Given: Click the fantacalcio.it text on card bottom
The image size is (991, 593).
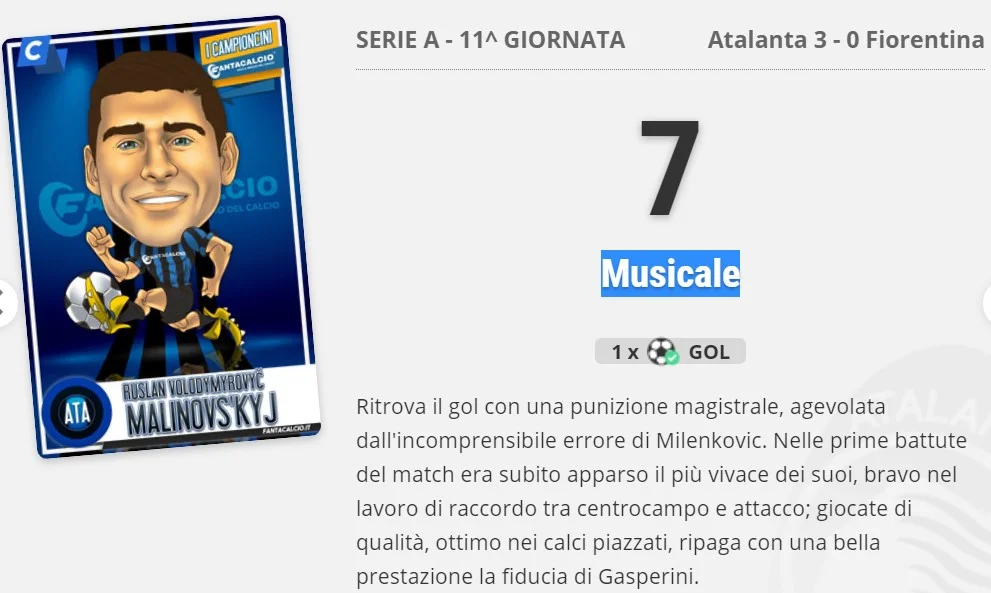Looking at the screenshot, I should click(x=287, y=430).
